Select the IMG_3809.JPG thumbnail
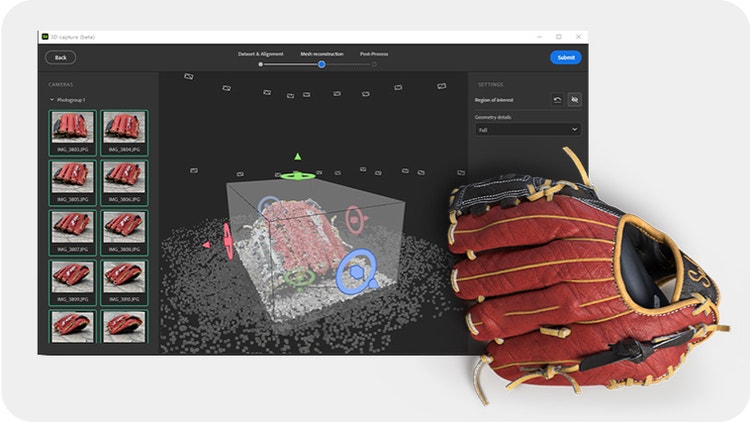Screen dimensions: 750x422 coord(73,282)
